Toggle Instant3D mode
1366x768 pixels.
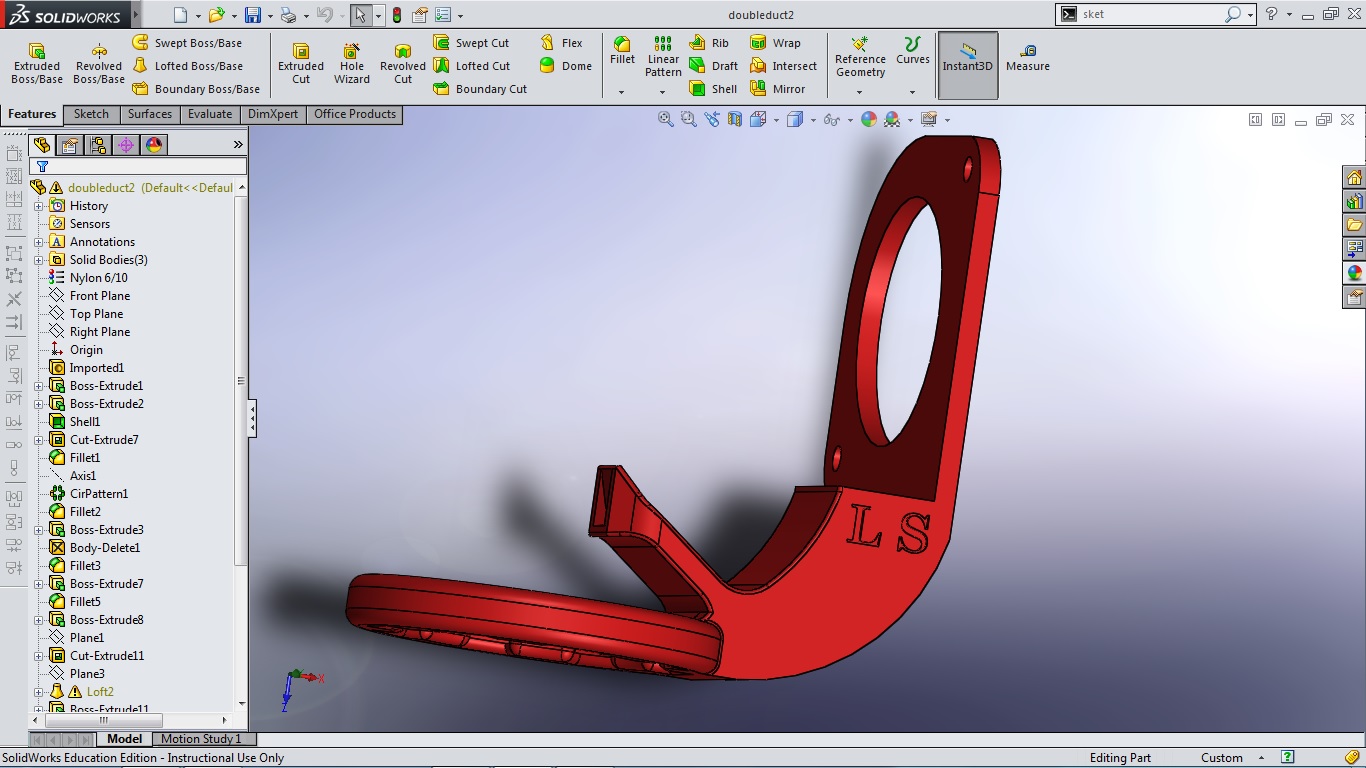click(x=968, y=65)
